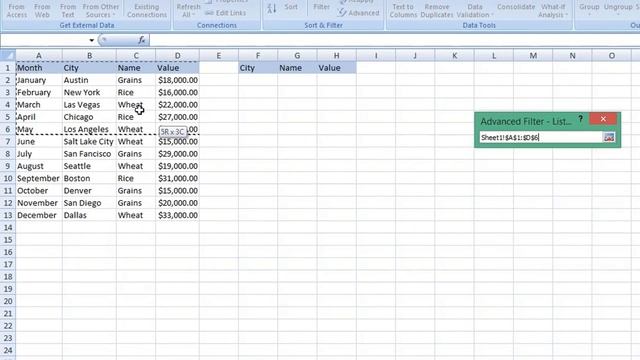Image resolution: width=640 pixels, height=360 pixels.
Task: Click the Month header cell A1
Action: pos(39,68)
